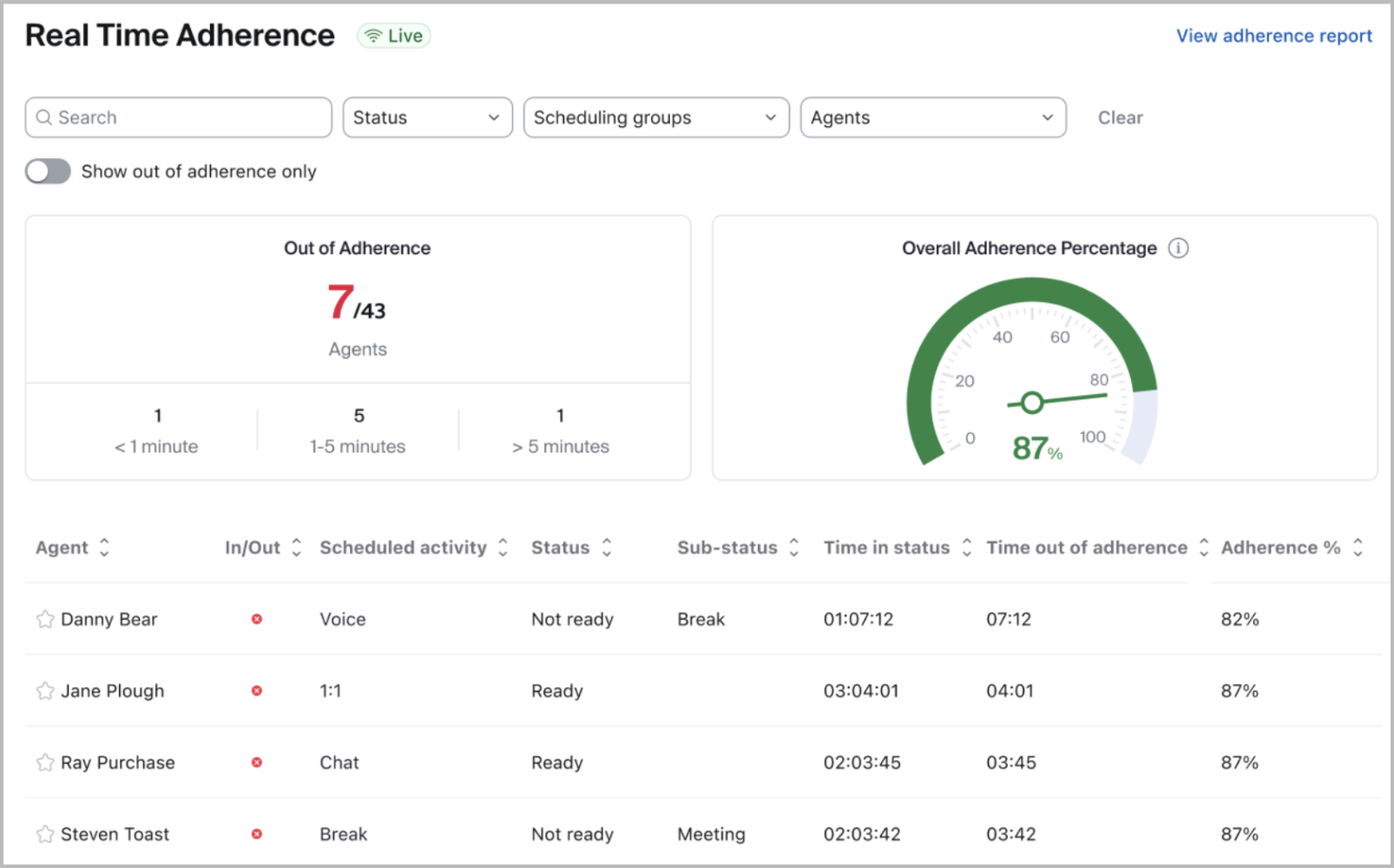1394x868 pixels.
Task: Open the View adherence report link
Action: click(x=1273, y=36)
